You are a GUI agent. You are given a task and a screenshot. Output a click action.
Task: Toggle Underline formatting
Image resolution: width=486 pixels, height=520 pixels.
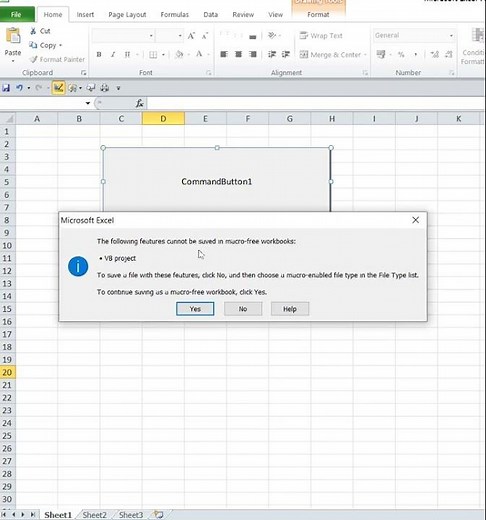pyautogui.click(x=127, y=54)
